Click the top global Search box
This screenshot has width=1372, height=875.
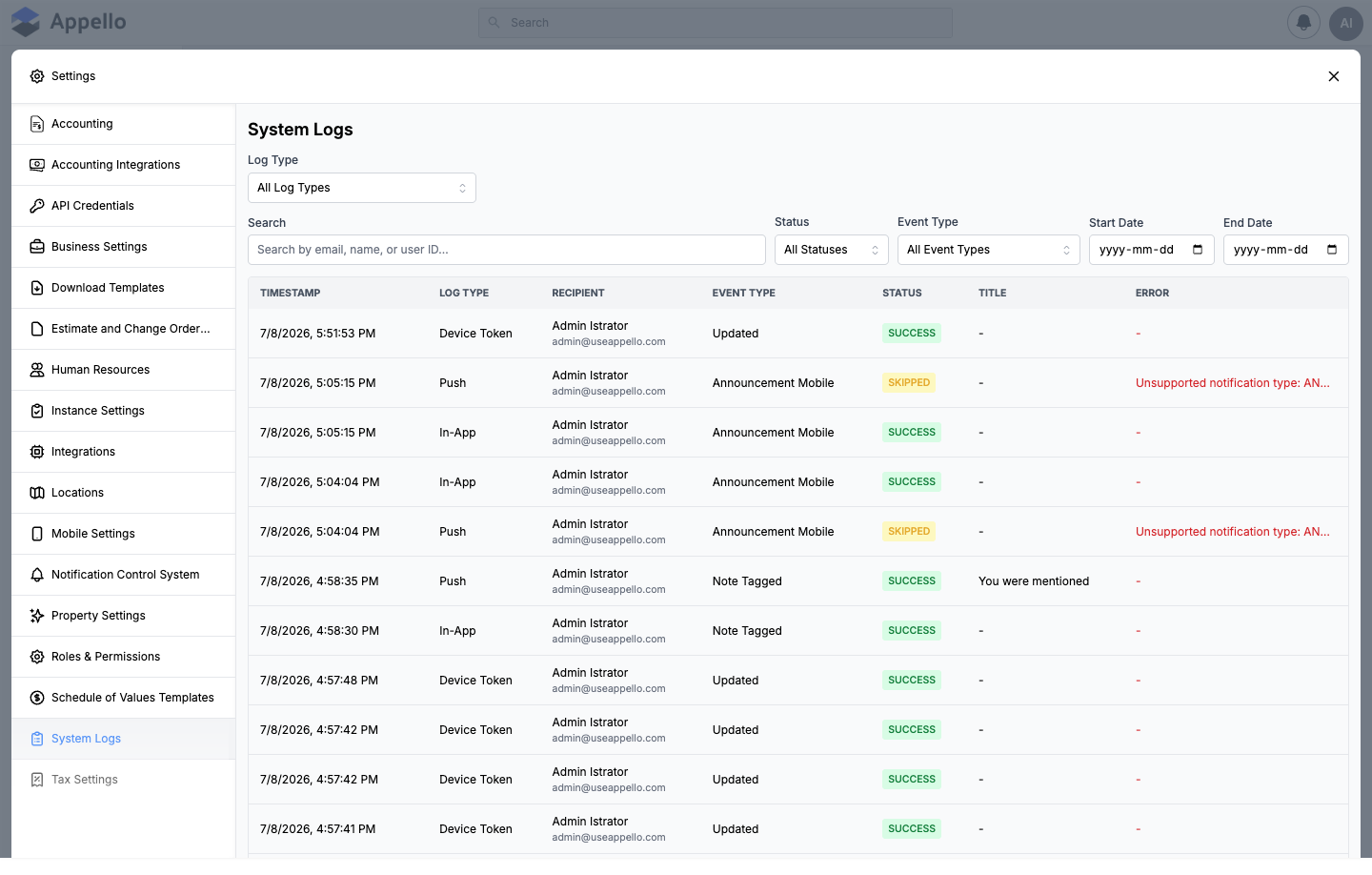coord(716,23)
